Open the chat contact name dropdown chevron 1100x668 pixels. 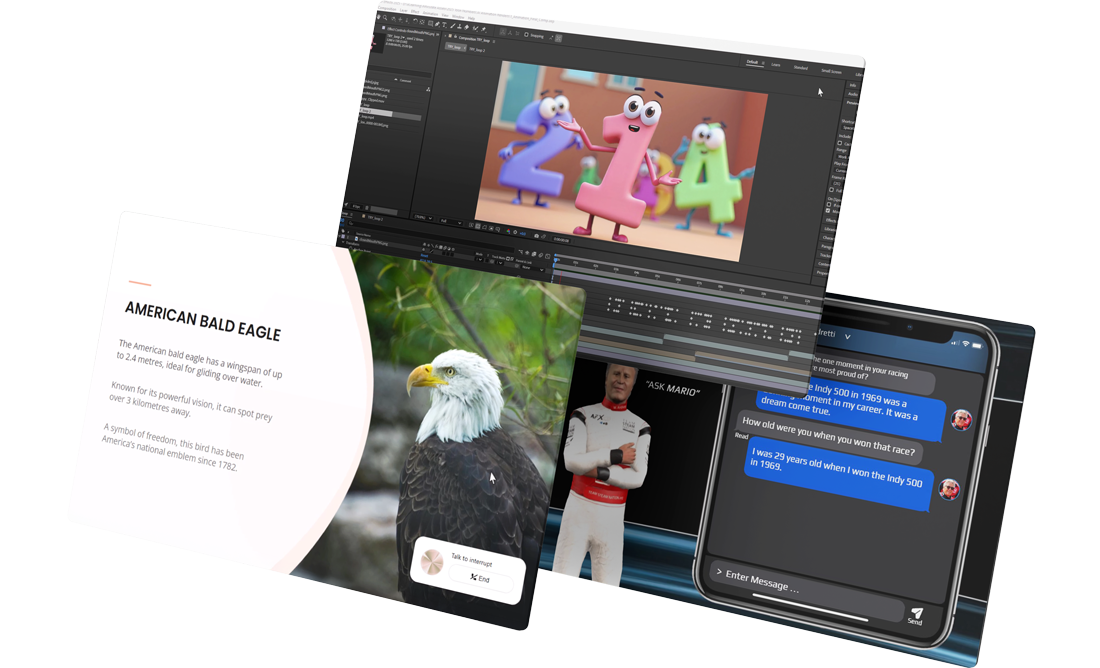pos(847,337)
